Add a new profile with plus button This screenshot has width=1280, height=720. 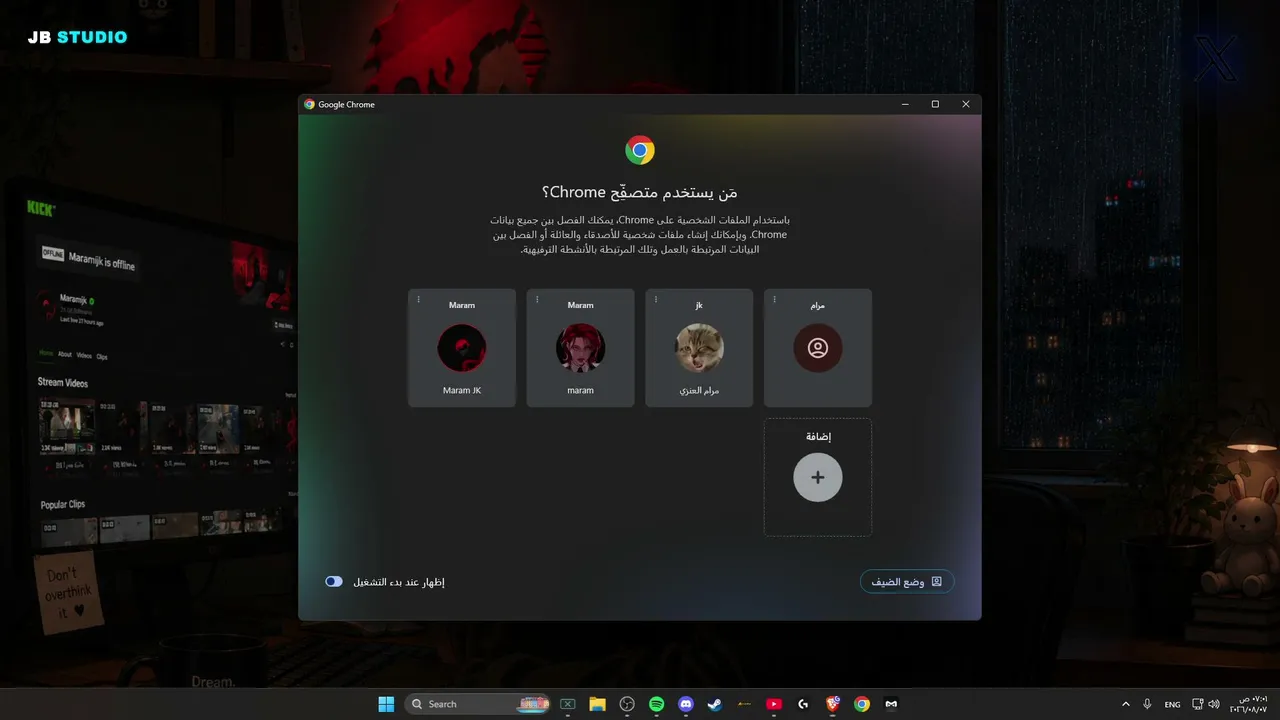(x=818, y=477)
